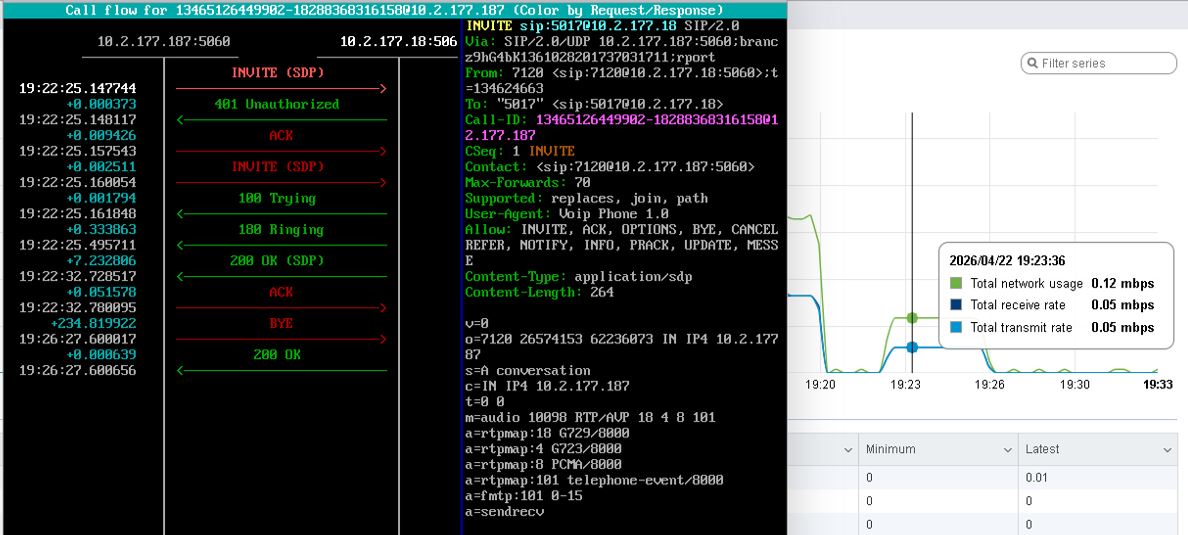The width and height of the screenshot is (1188, 535).
Task: Click the 10.2.177.187:5060 column header
Action: pyautogui.click(x=164, y=42)
